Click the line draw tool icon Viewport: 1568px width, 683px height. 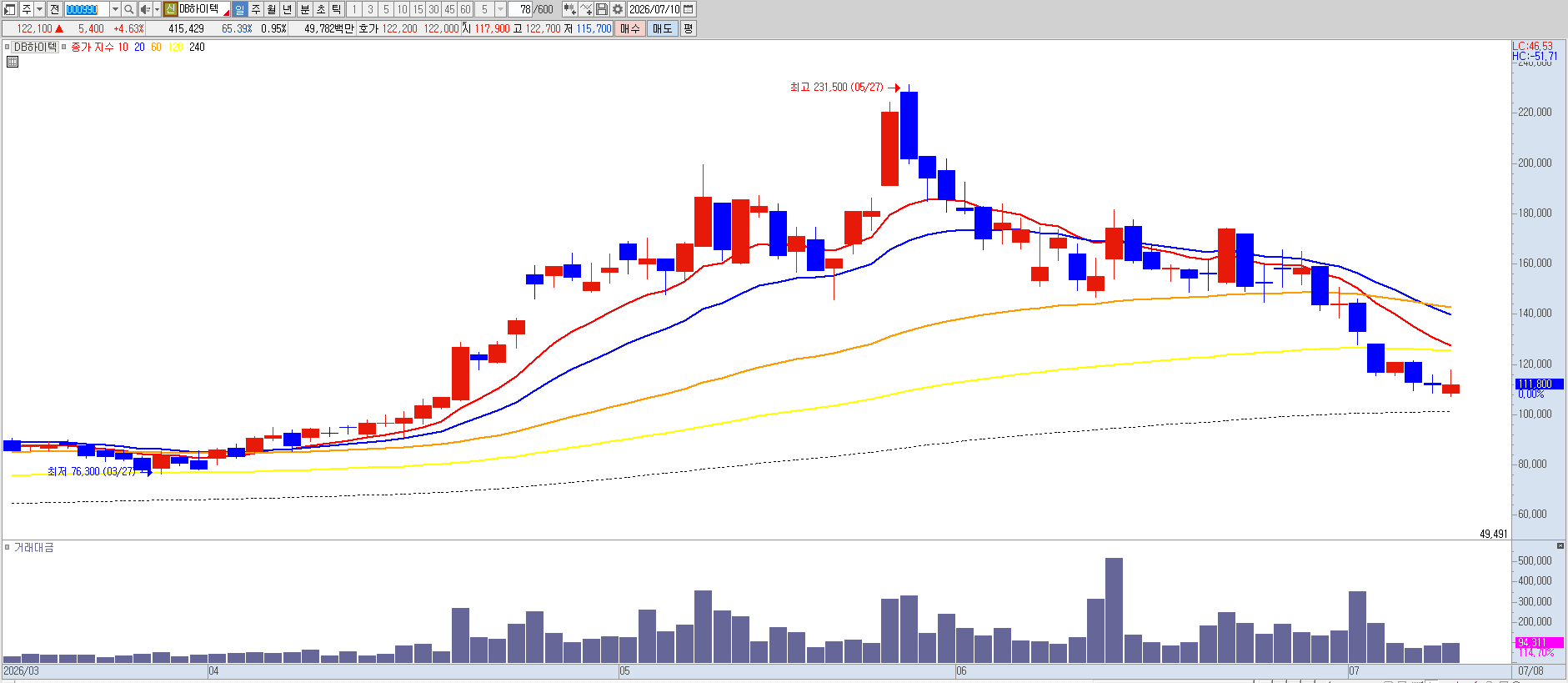586,9
